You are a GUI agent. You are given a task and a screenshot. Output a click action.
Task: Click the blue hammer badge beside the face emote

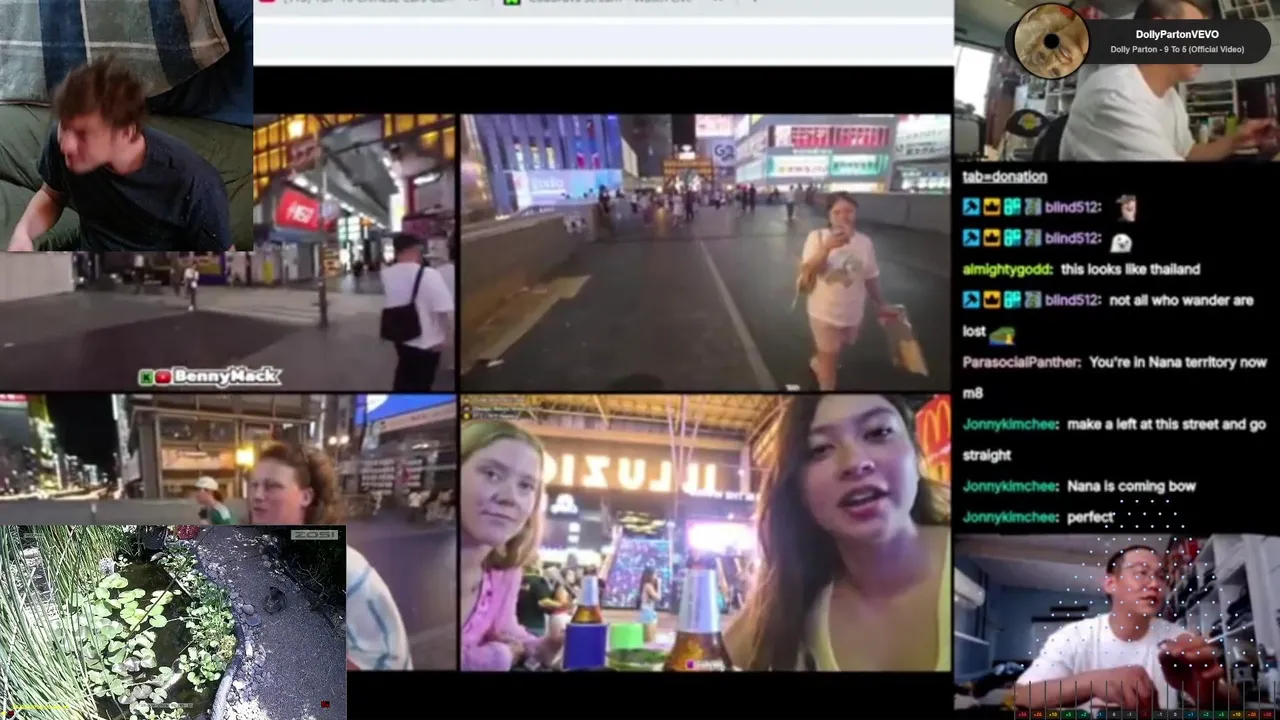pos(971,207)
